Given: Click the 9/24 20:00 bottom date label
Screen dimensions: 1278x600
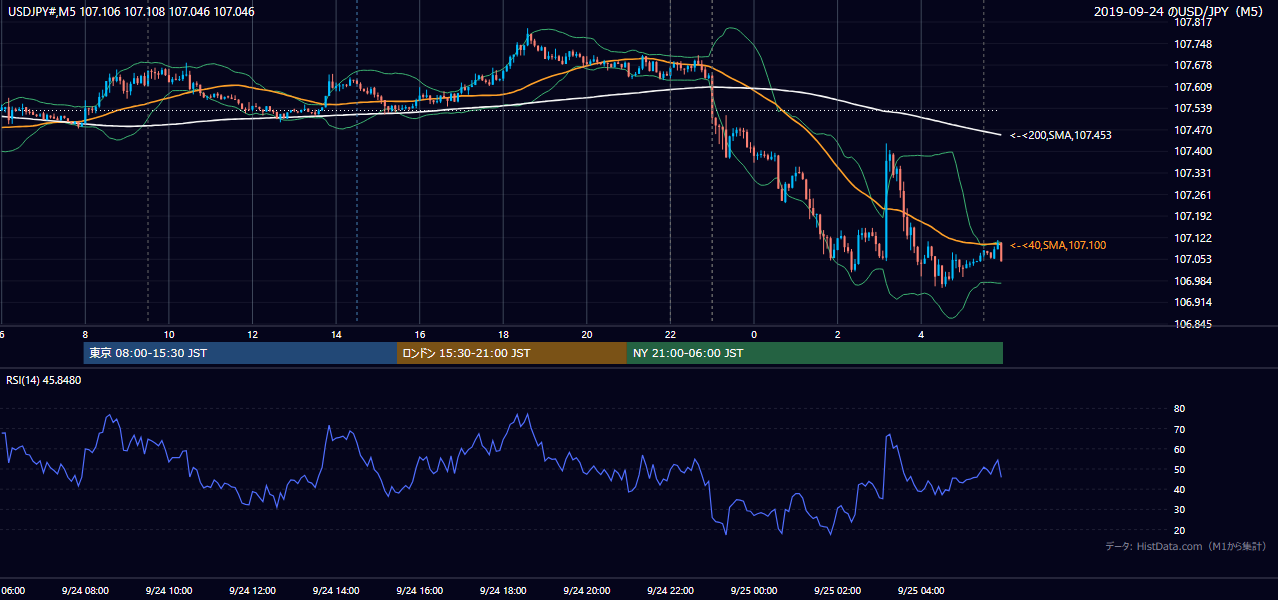Looking at the screenshot, I should click(586, 591).
